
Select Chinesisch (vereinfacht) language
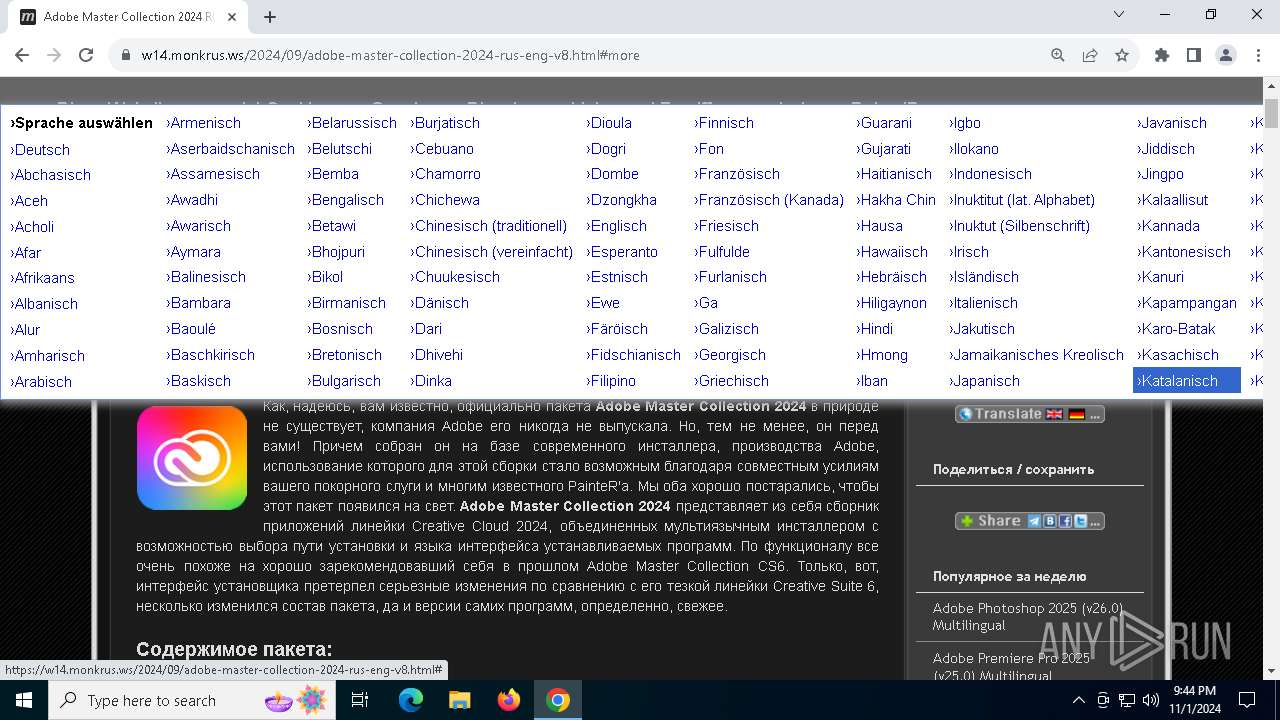pyautogui.click(x=492, y=252)
